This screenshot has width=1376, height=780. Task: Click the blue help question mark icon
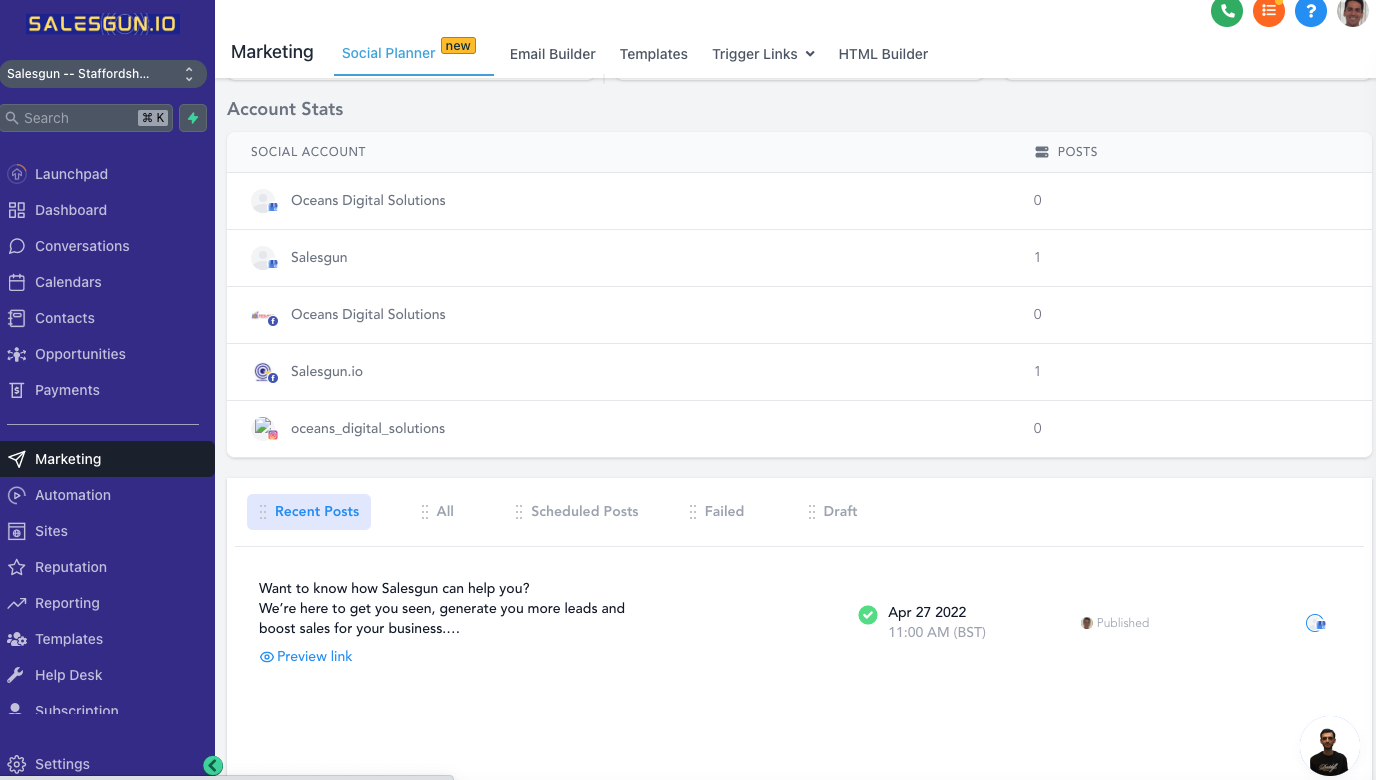click(1310, 12)
